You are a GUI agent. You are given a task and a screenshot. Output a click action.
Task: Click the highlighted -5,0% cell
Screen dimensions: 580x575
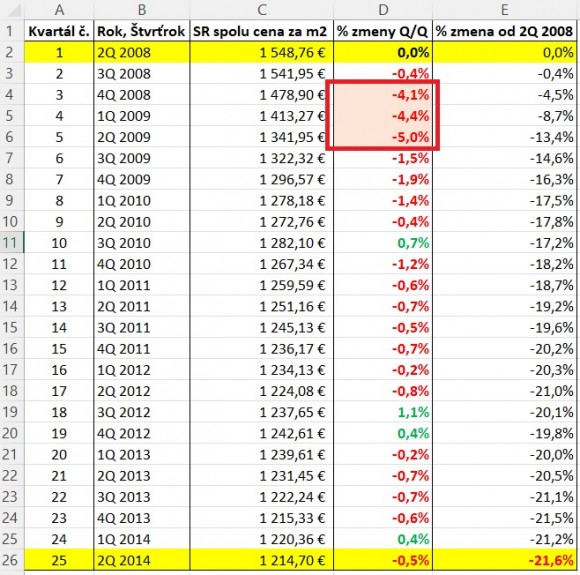(x=383, y=137)
